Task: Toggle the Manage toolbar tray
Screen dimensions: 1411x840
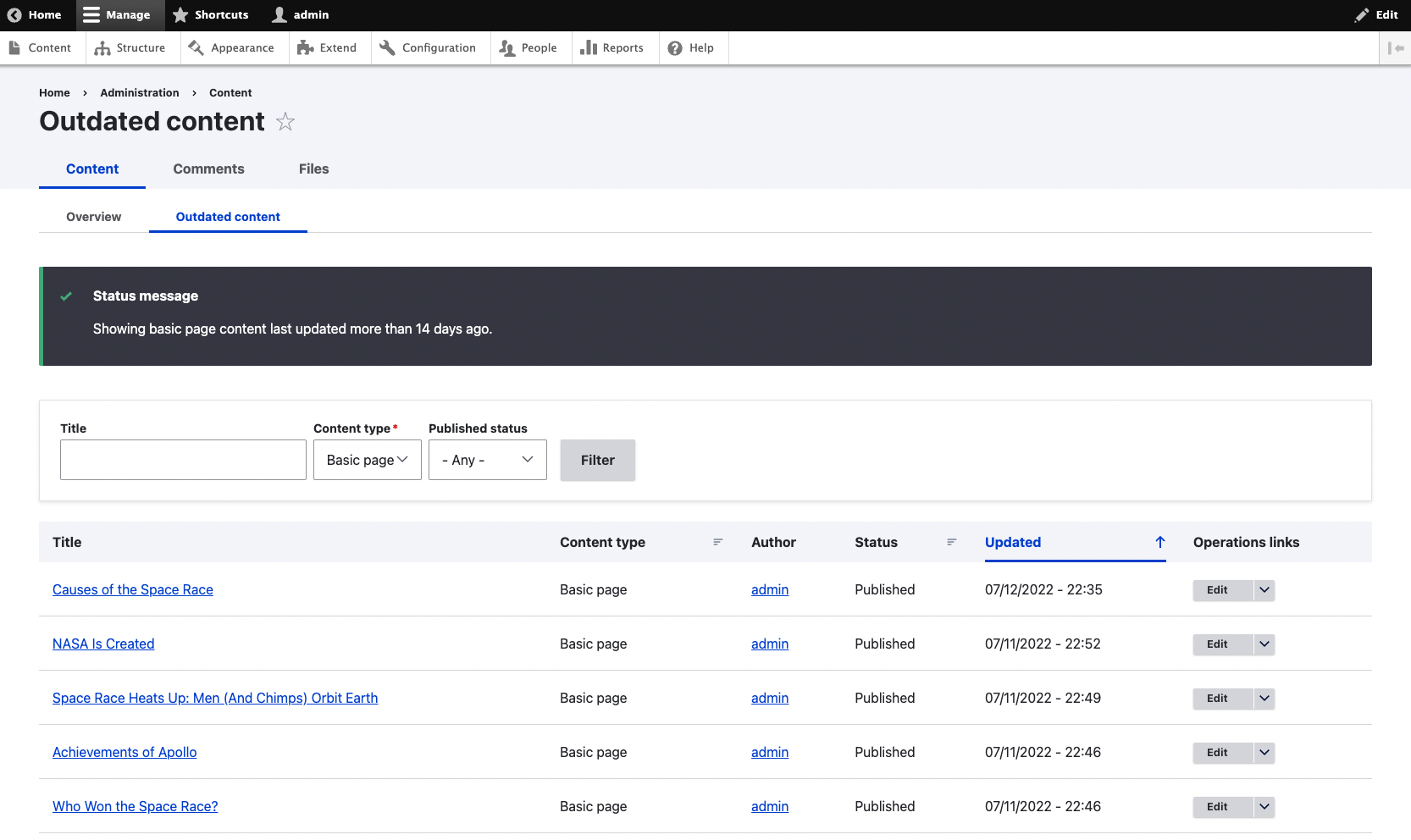Action: (117, 15)
